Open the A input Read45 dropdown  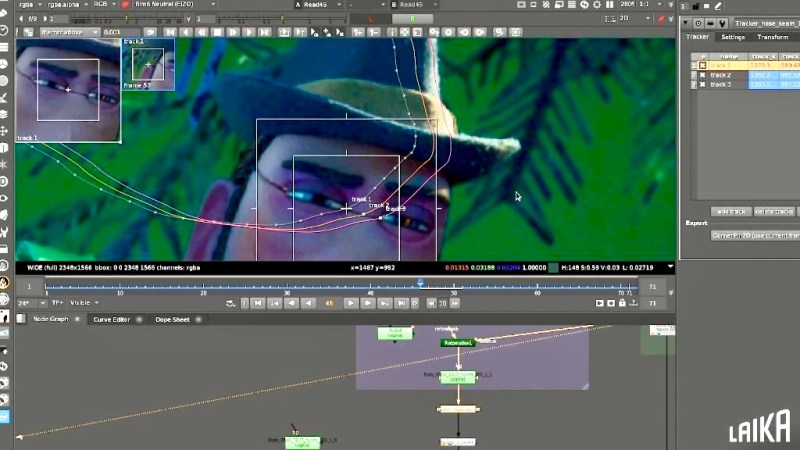(x=318, y=5)
